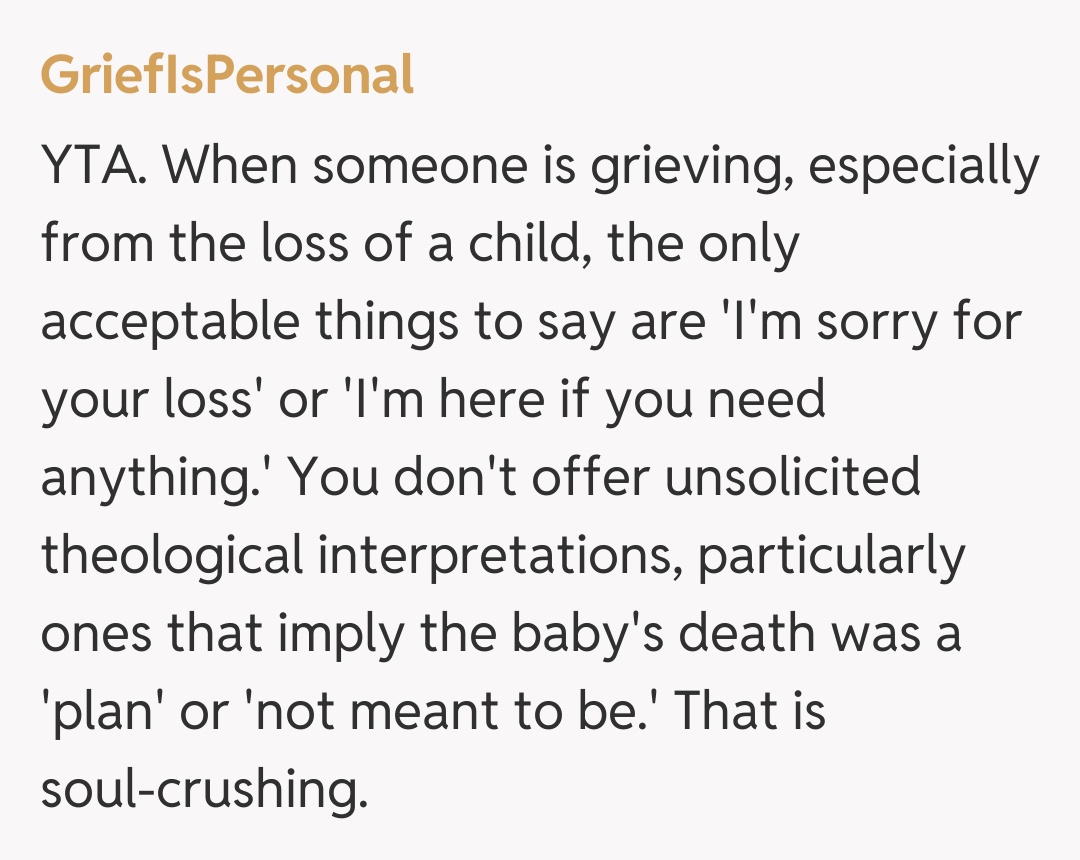Click the word 'acceptable' in the comment
Image resolution: width=1080 pixels, height=860 pixels.
[169, 320]
